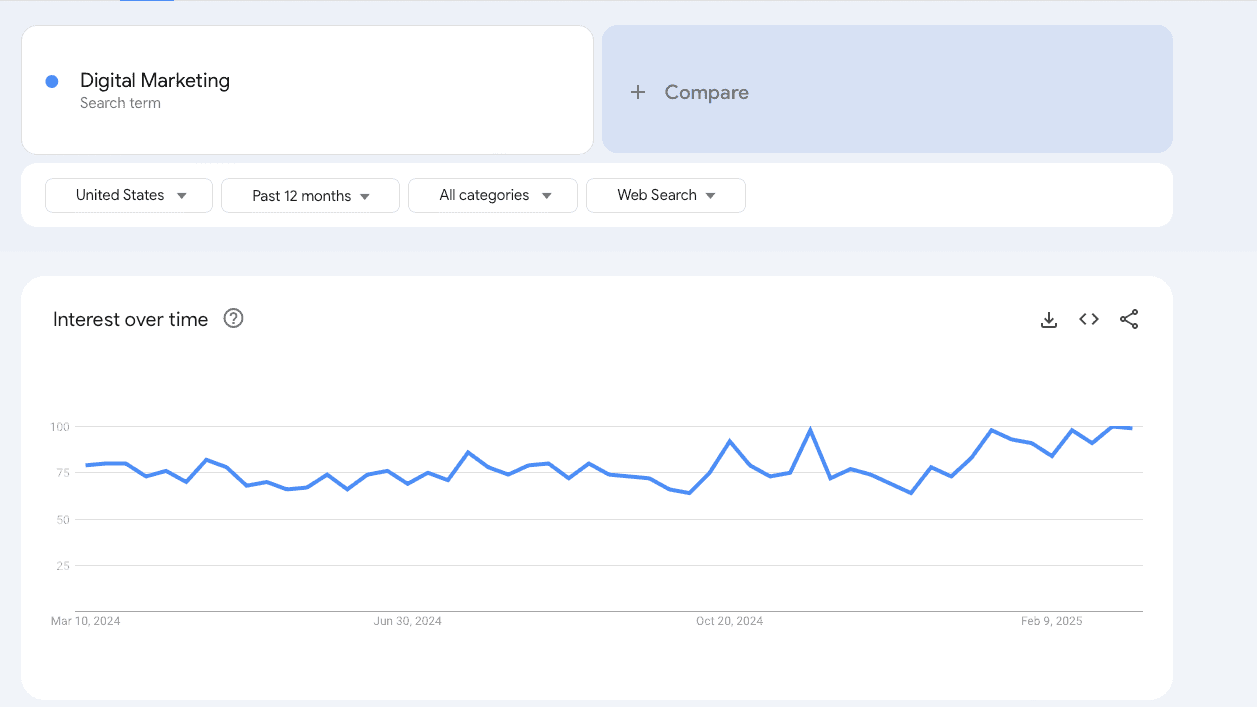Screen dimensions: 1257x707
Task: Select the Interest over time heading
Action: pos(130,320)
